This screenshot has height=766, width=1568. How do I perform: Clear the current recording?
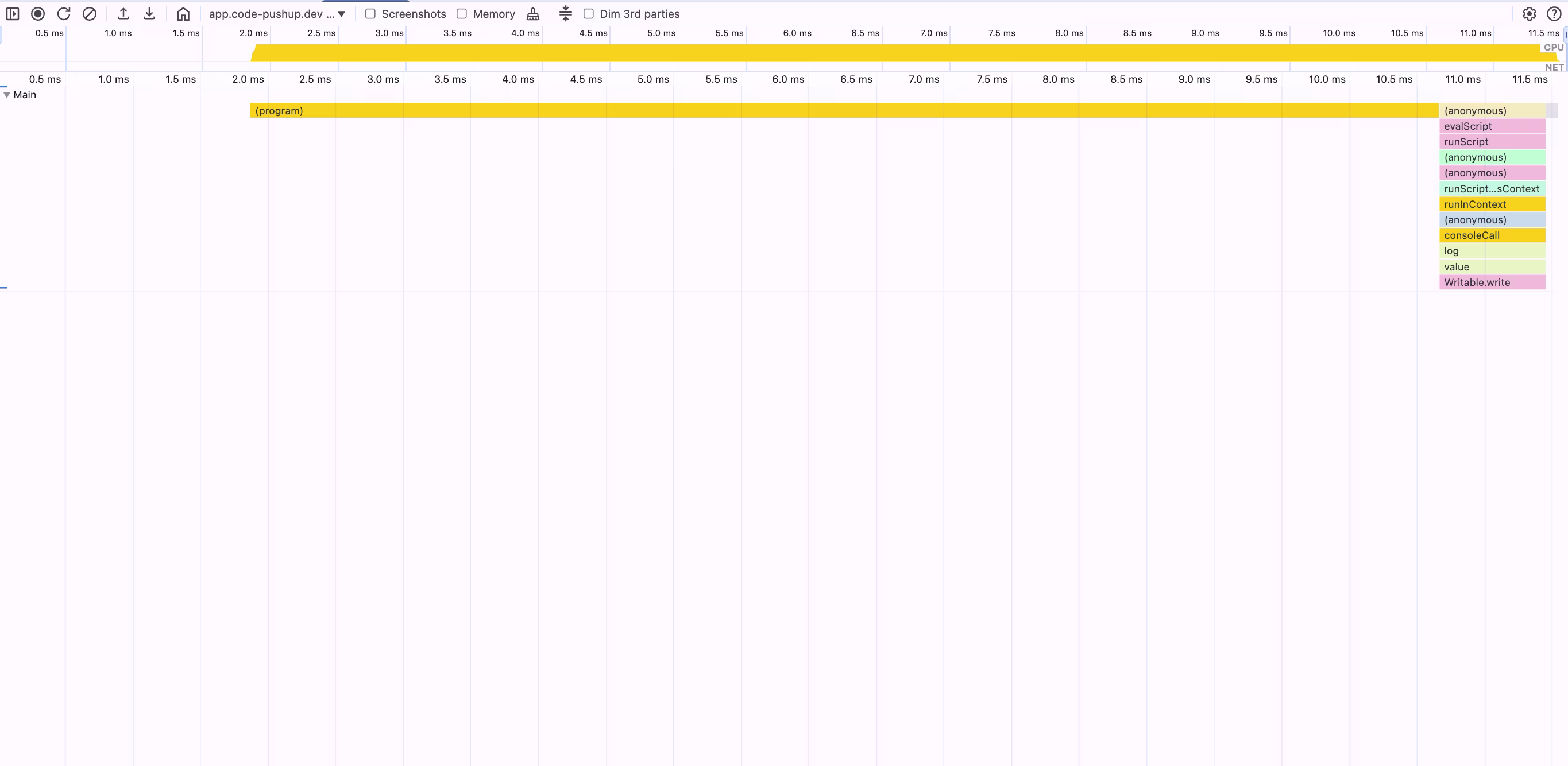coord(90,13)
